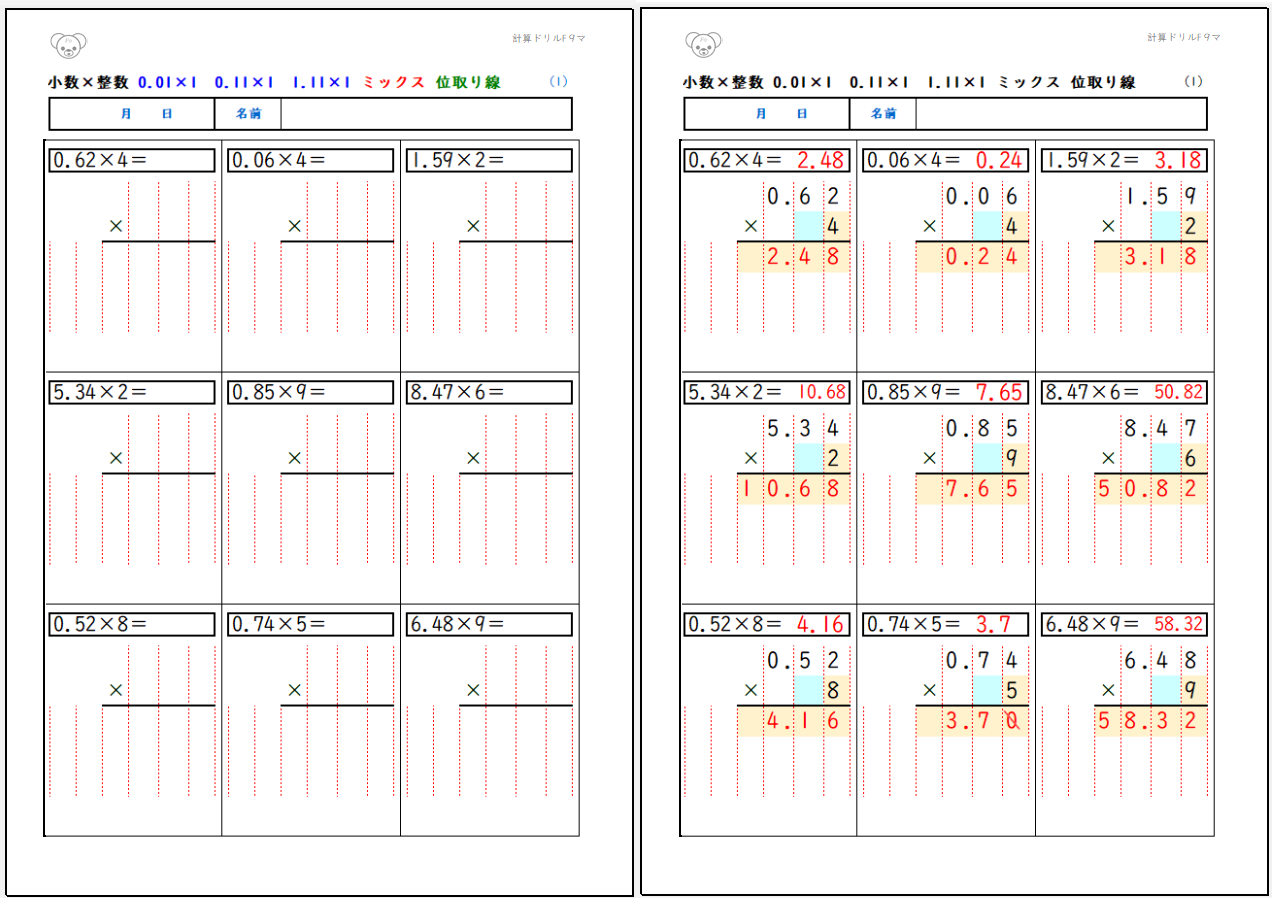
Task: Click the bear logo on the left worksheet
Action: tap(68, 45)
